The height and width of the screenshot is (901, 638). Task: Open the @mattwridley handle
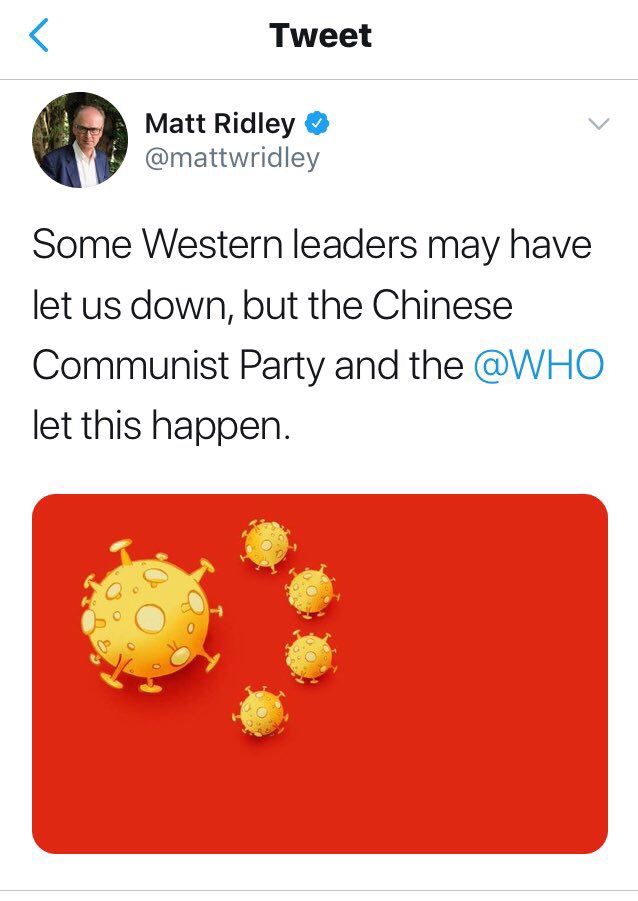pyautogui.click(x=232, y=158)
